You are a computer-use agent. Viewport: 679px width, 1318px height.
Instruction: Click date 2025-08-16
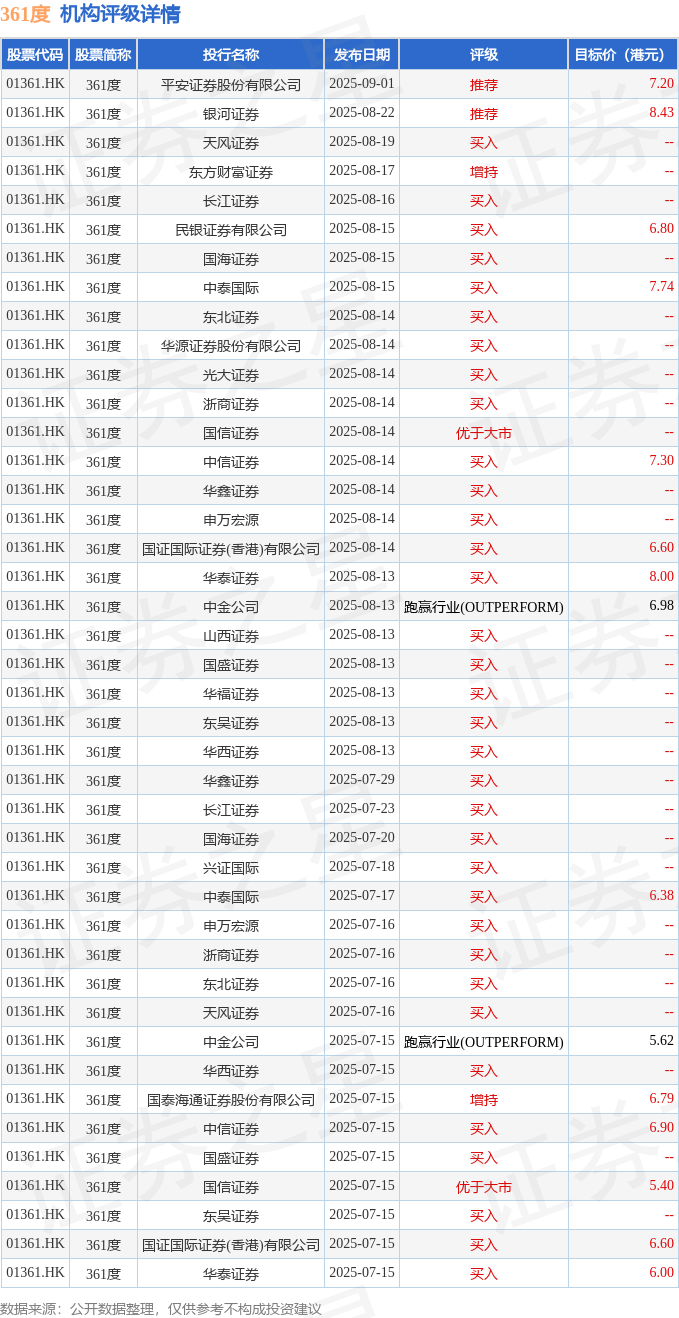[362, 200]
